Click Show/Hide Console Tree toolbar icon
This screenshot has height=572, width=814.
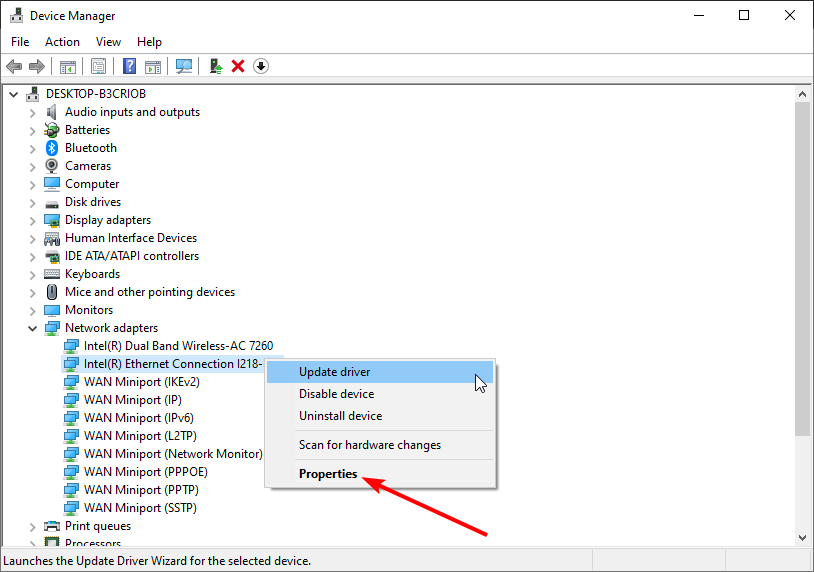(x=67, y=66)
